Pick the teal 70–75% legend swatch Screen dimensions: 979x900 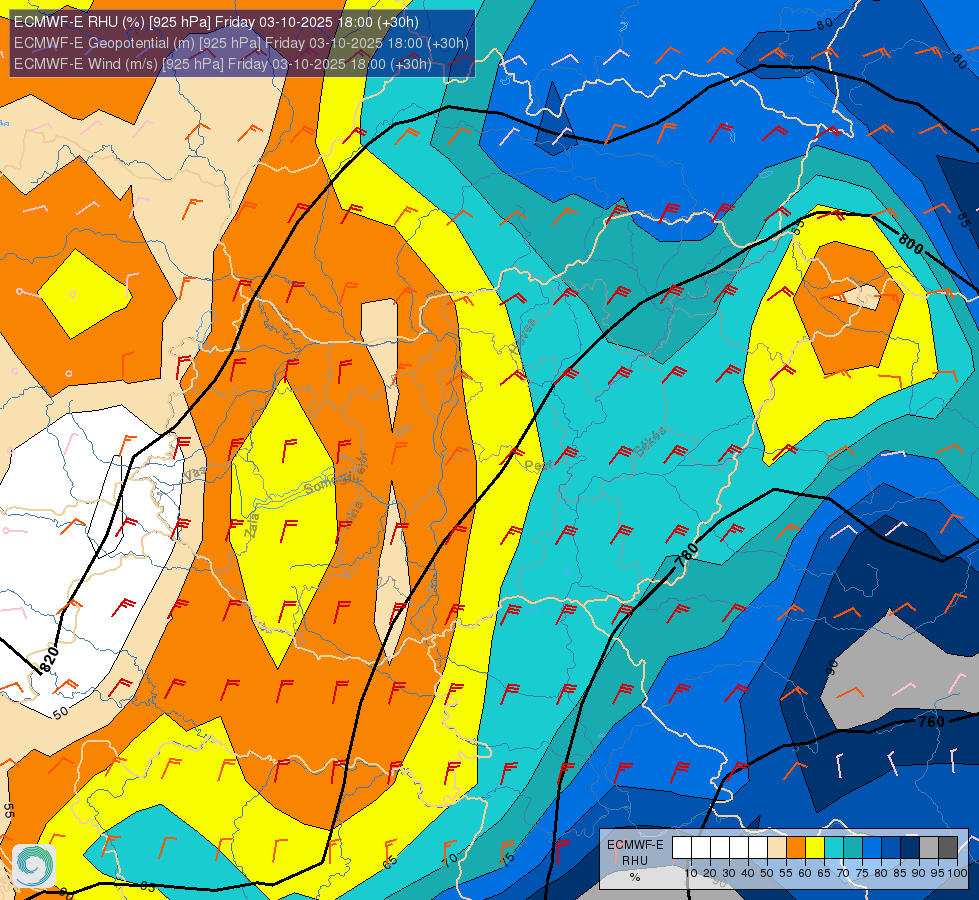click(853, 848)
